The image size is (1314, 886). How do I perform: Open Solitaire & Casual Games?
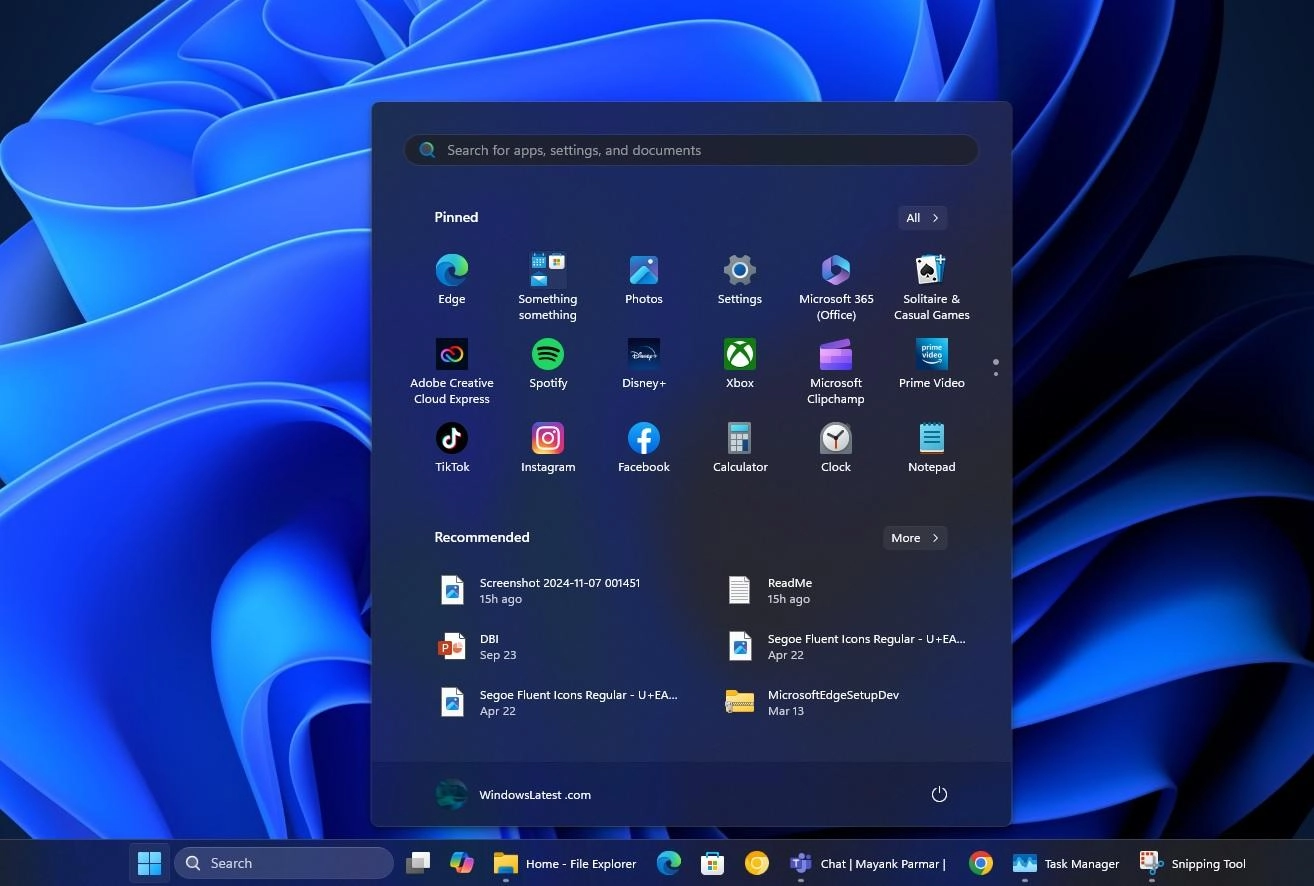pyautogui.click(x=931, y=280)
